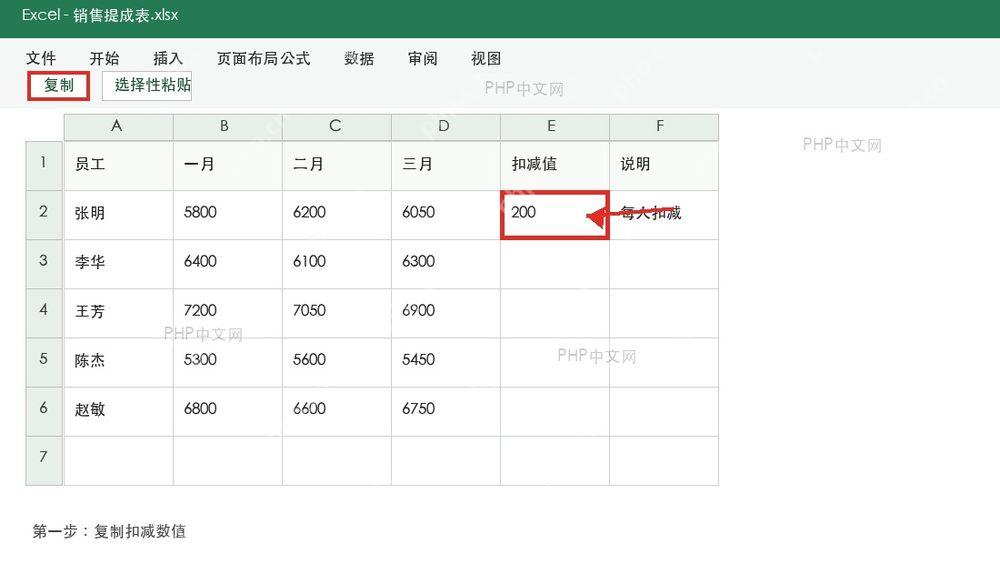Select row 1 header

click(x=44, y=165)
